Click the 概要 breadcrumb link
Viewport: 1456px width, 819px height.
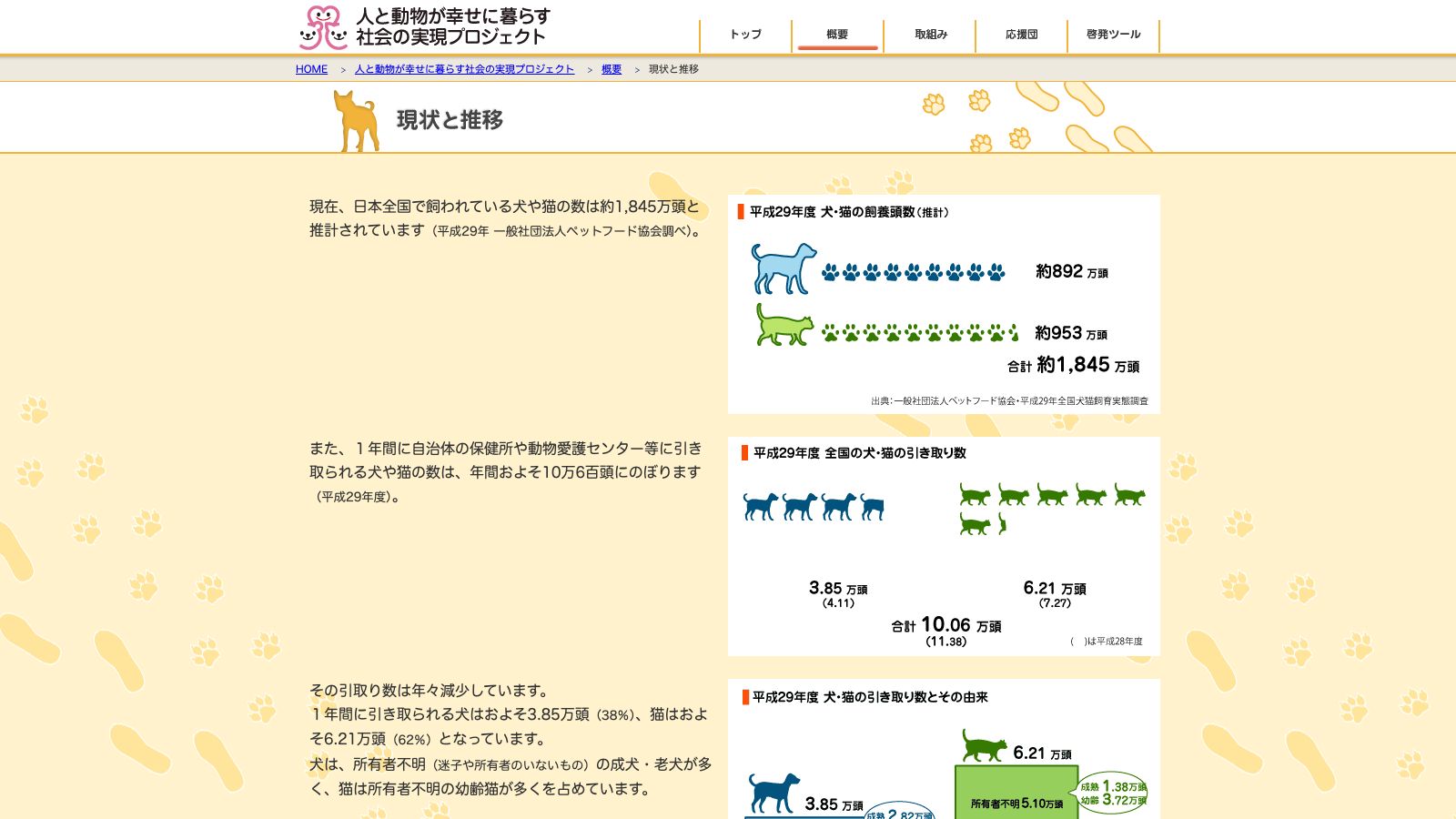[x=612, y=69]
